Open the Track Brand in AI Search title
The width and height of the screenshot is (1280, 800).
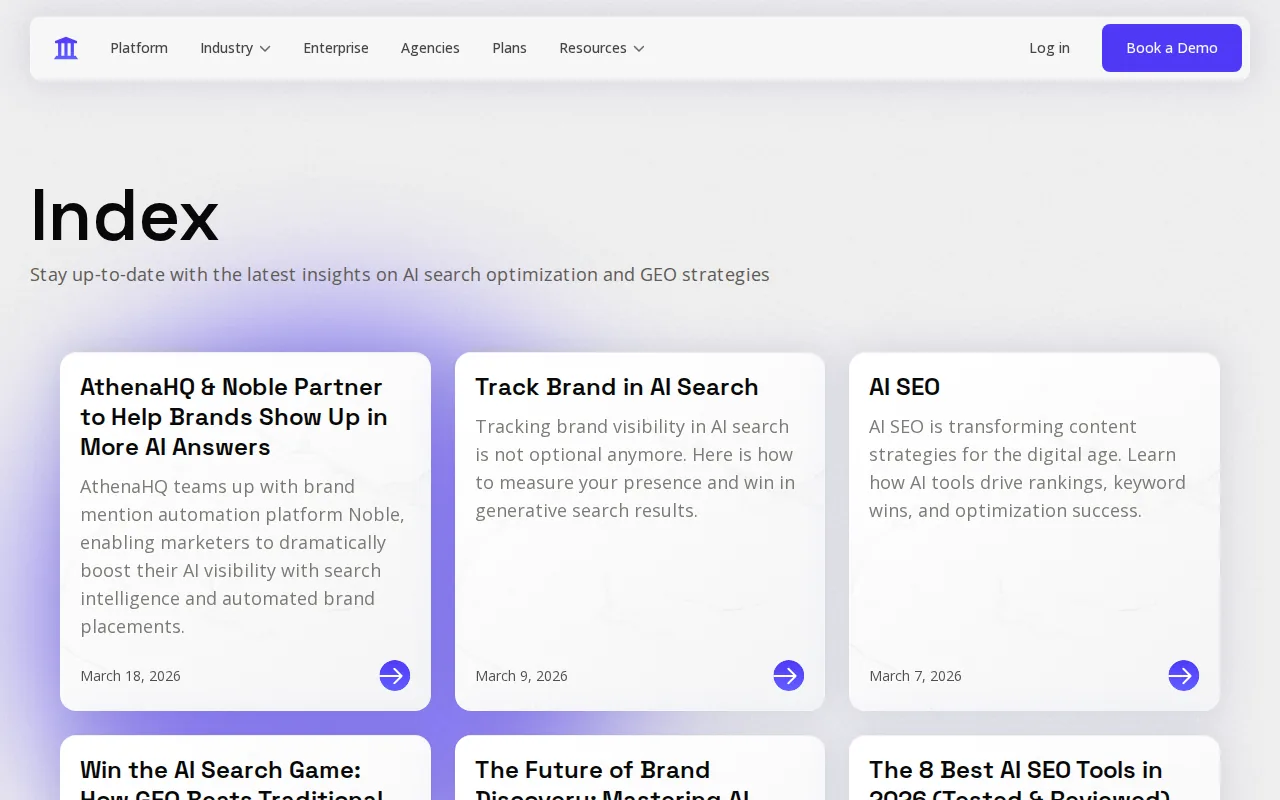617,387
